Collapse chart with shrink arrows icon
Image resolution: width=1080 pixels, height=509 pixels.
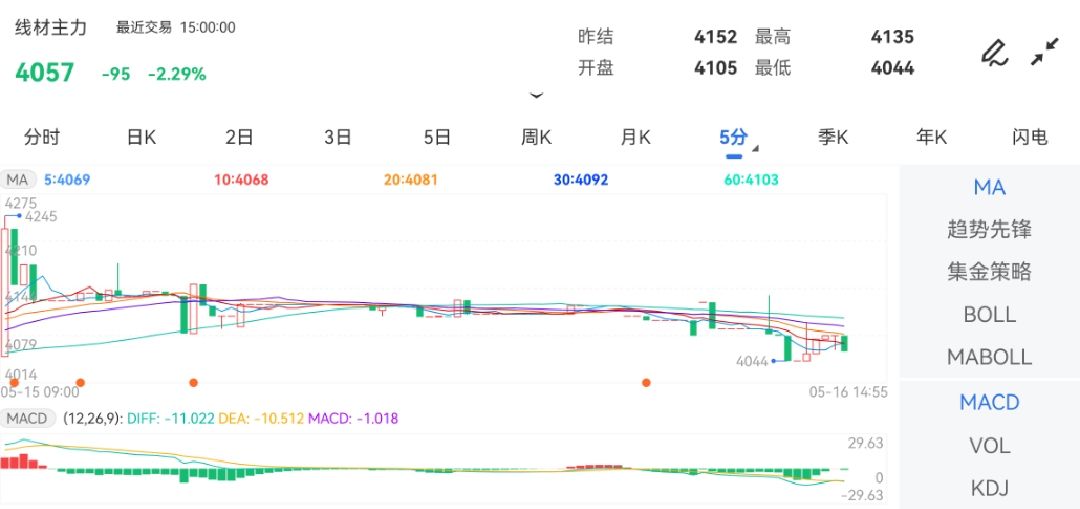click(x=1045, y=52)
